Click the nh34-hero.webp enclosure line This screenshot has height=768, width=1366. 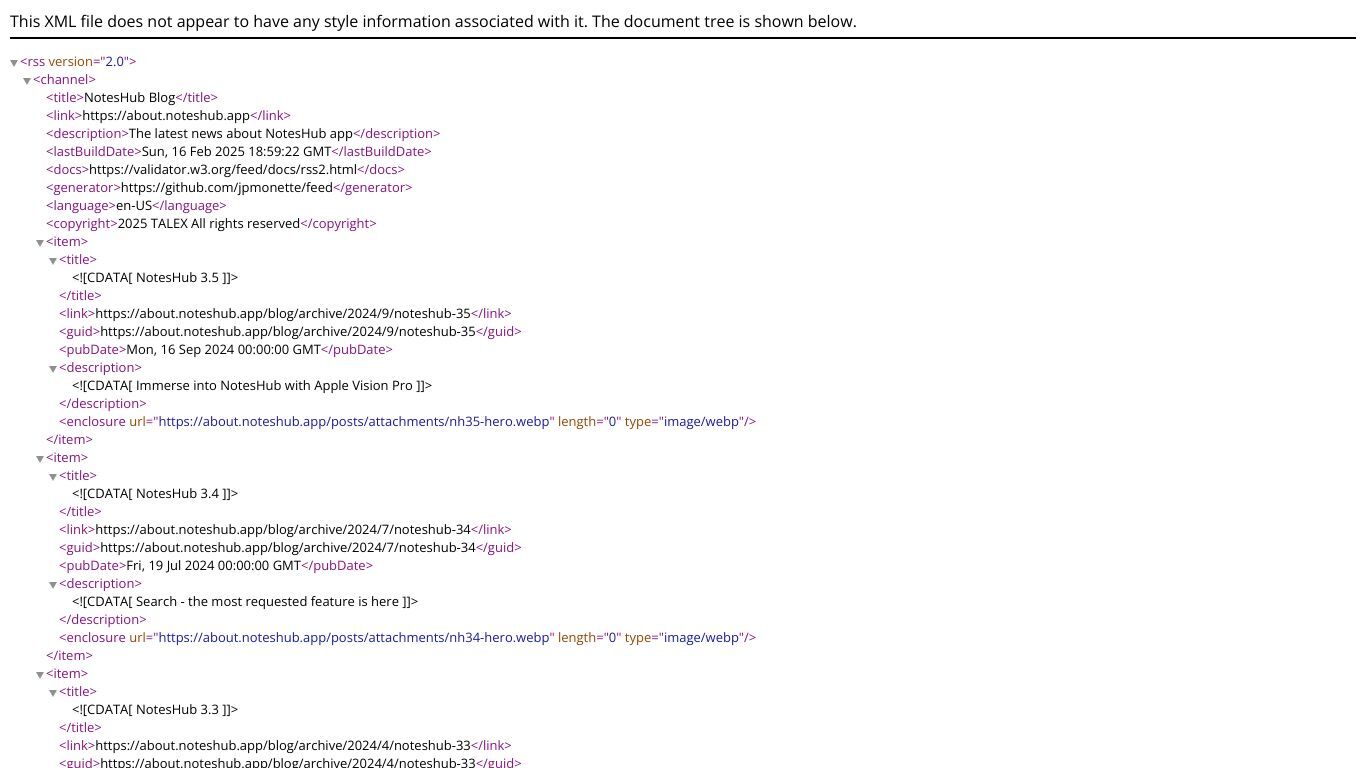point(408,637)
